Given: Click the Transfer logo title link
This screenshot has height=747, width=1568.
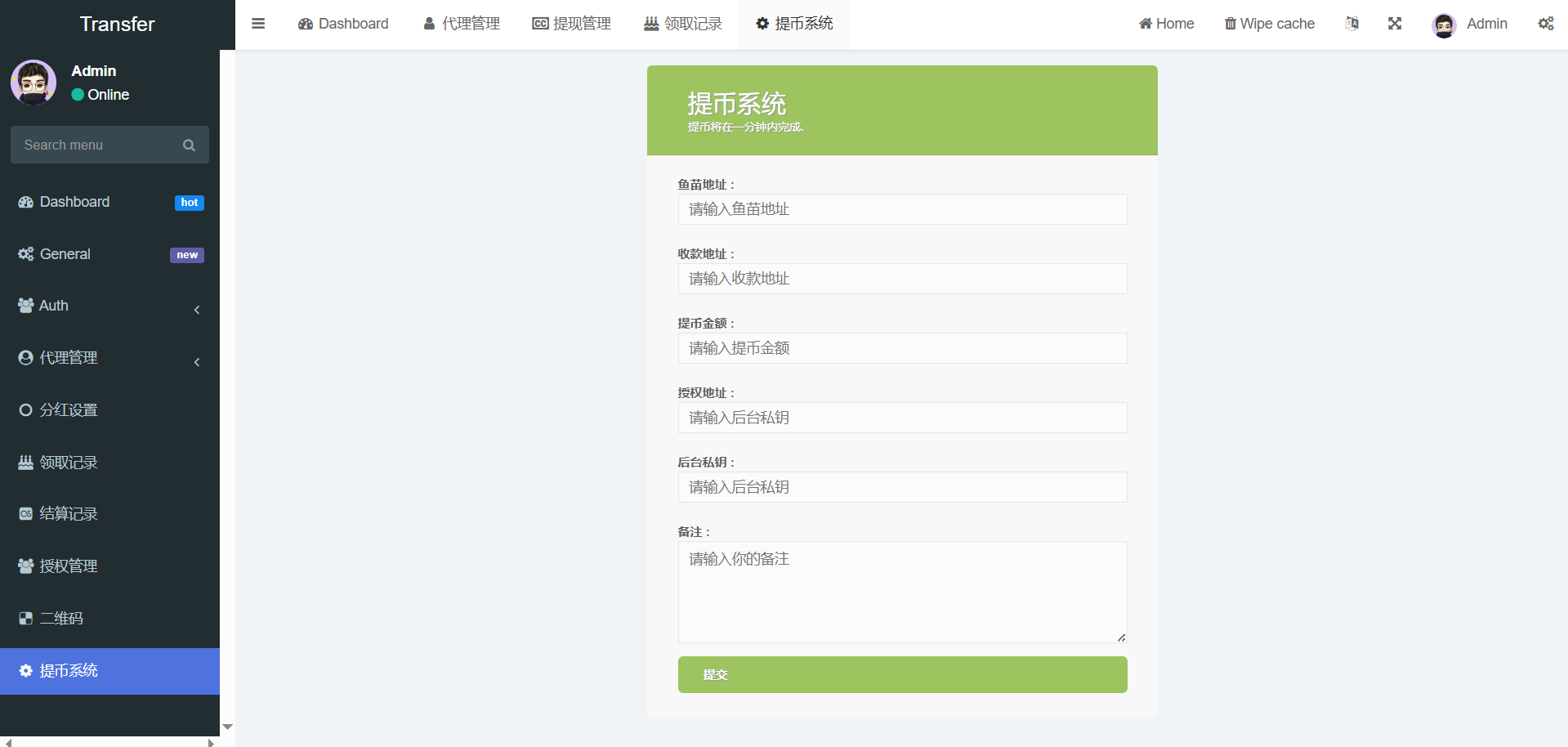Looking at the screenshot, I should pos(117,24).
